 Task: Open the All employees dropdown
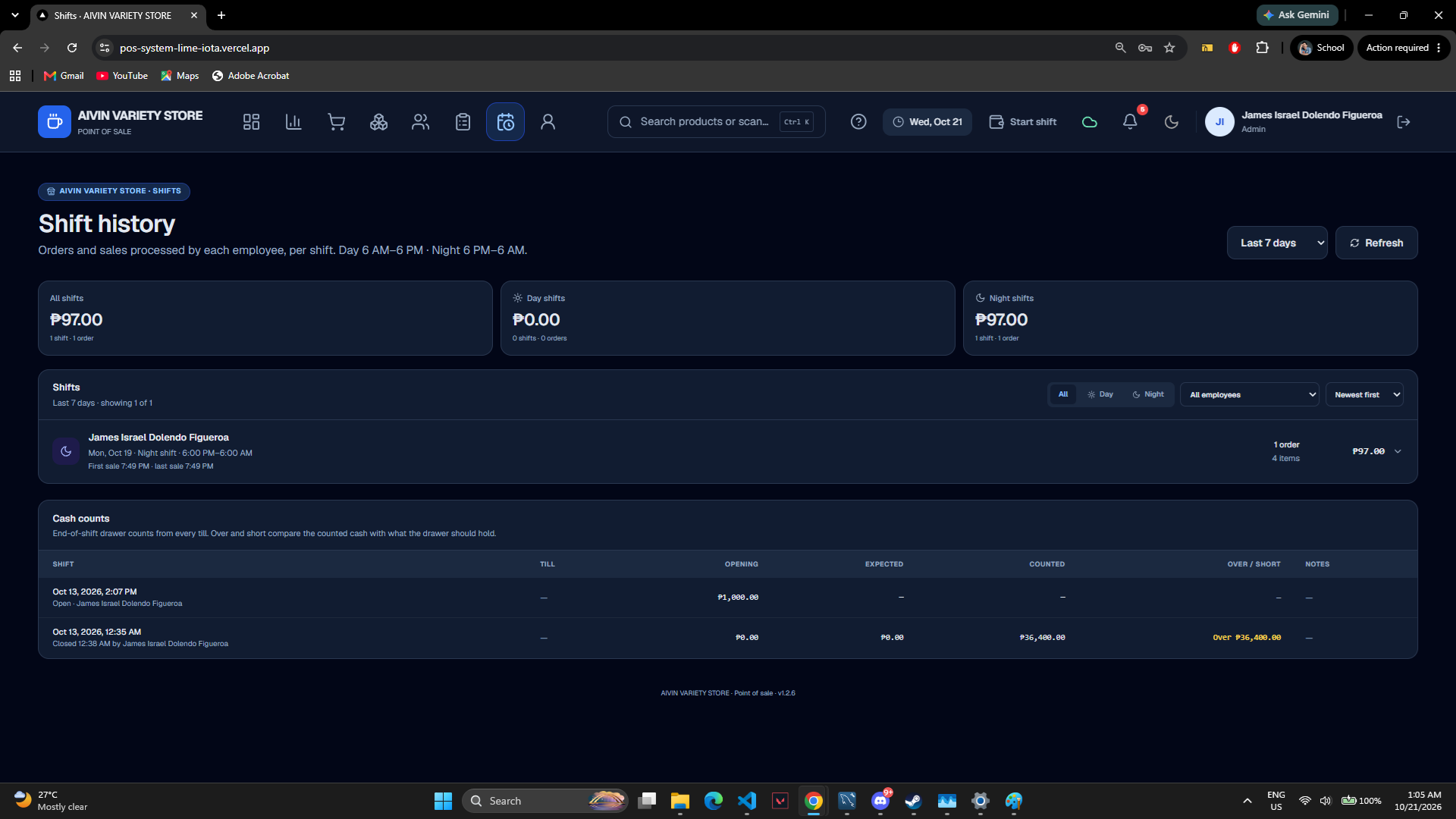coord(1250,394)
